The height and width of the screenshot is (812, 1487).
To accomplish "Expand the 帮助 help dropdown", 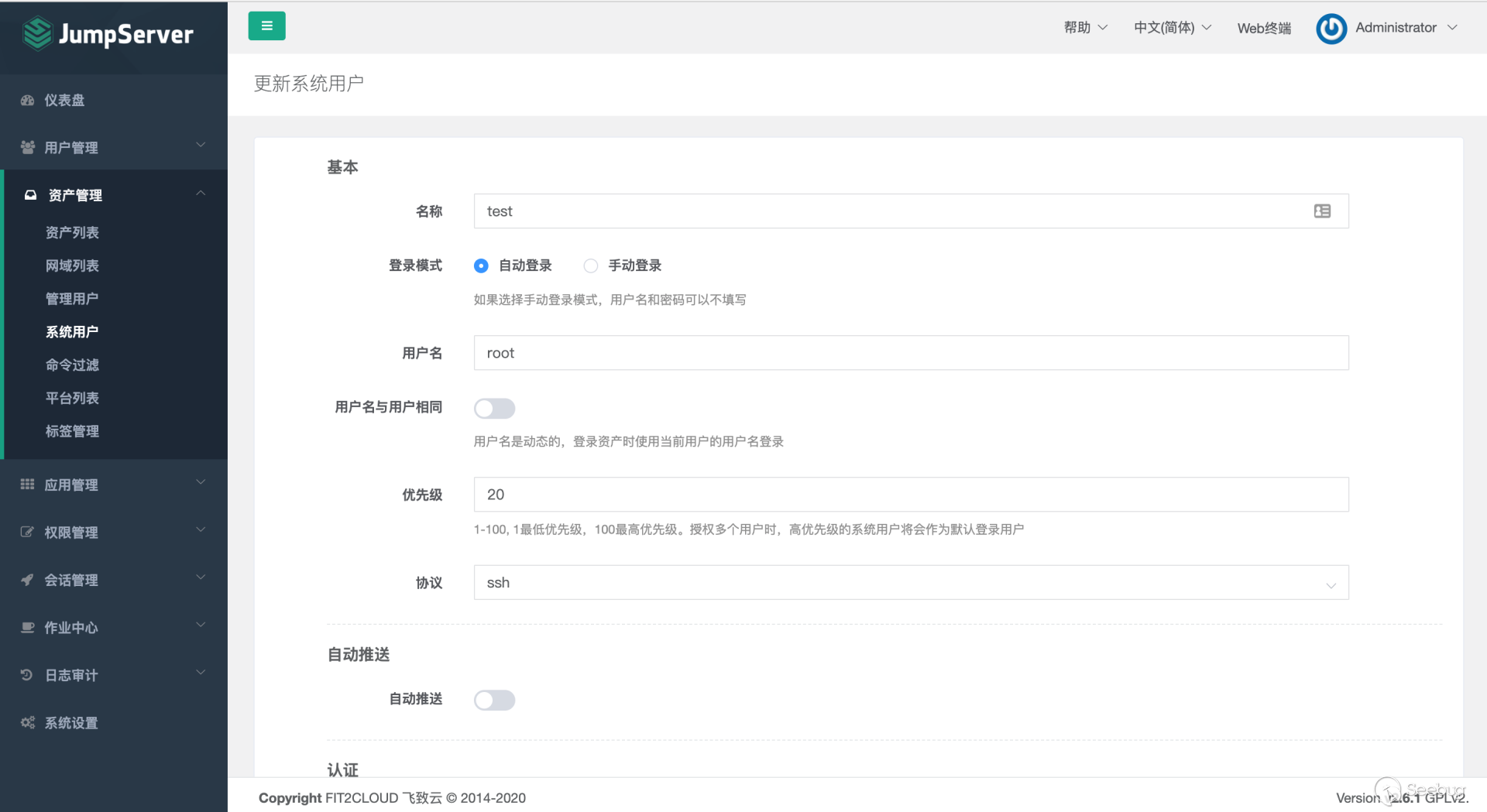I will pos(1084,28).
